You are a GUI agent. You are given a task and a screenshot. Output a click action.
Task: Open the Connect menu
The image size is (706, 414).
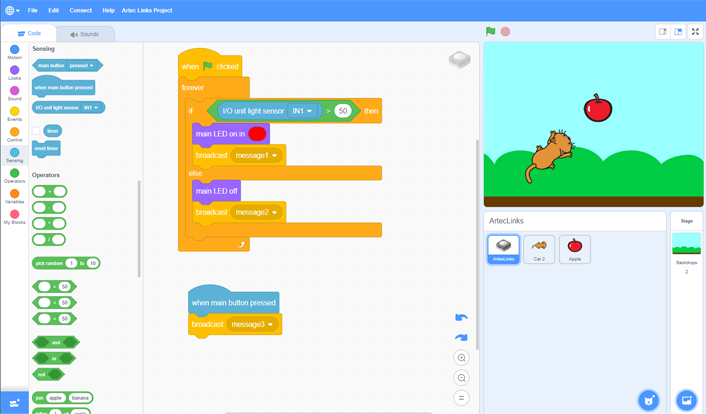pos(81,10)
